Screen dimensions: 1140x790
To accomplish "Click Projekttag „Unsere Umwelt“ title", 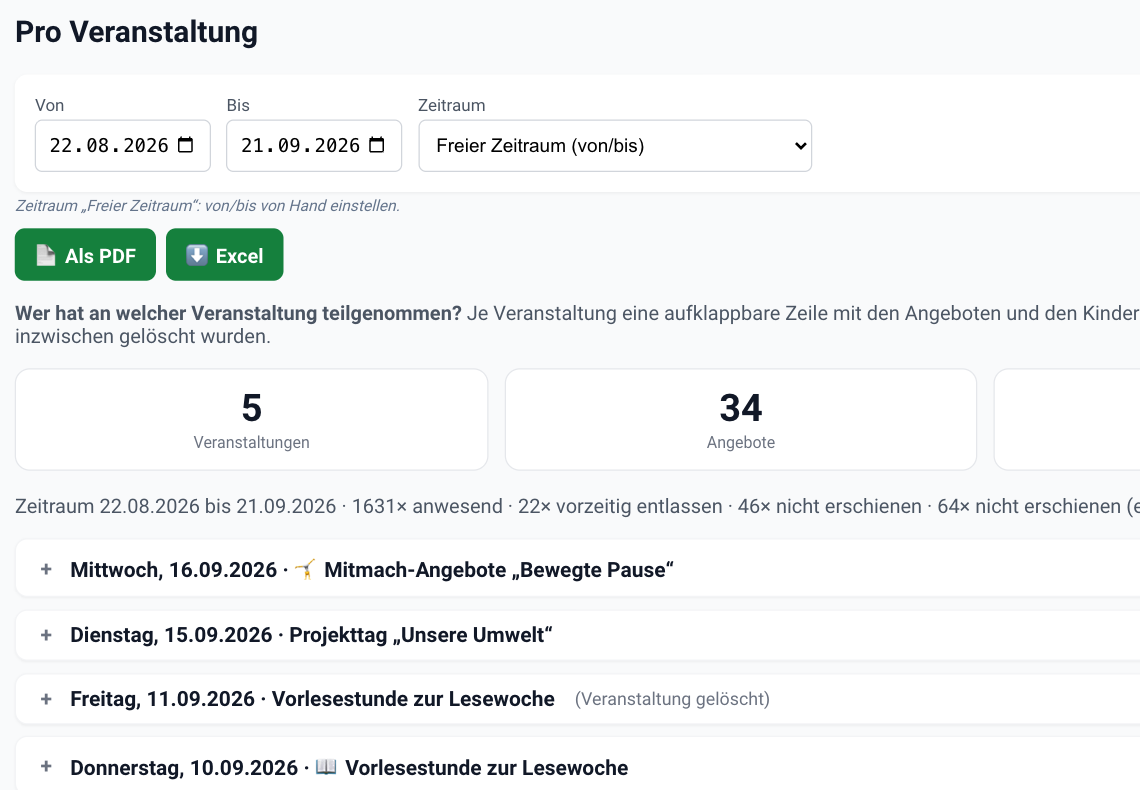I will point(421,634).
